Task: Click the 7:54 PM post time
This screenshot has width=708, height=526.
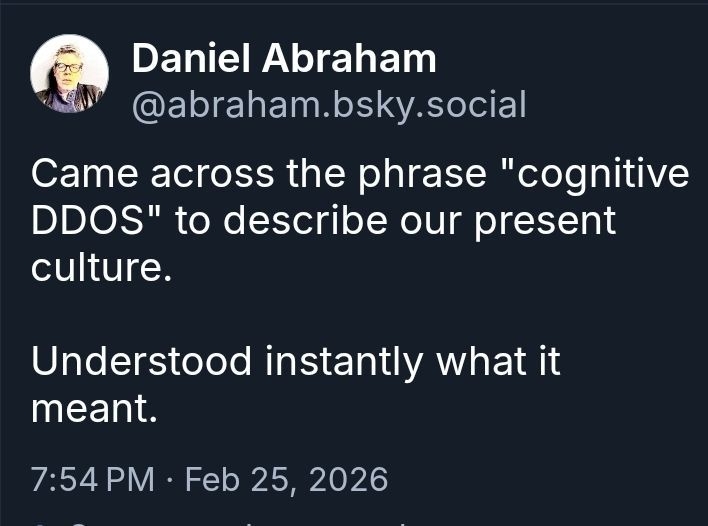Action: (x=93, y=479)
